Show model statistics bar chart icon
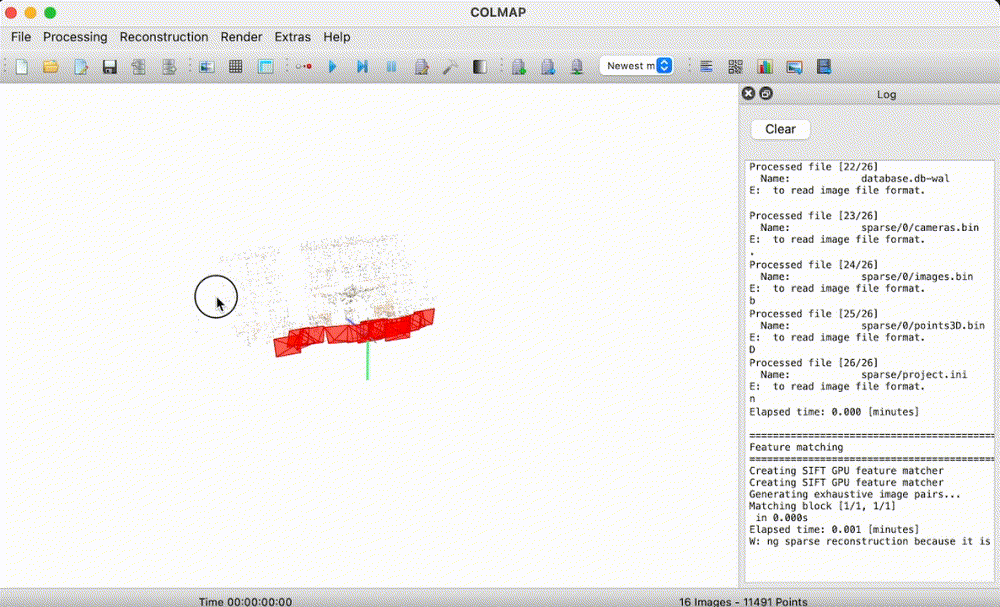Image resolution: width=1000 pixels, height=607 pixels. tap(765, 66)
